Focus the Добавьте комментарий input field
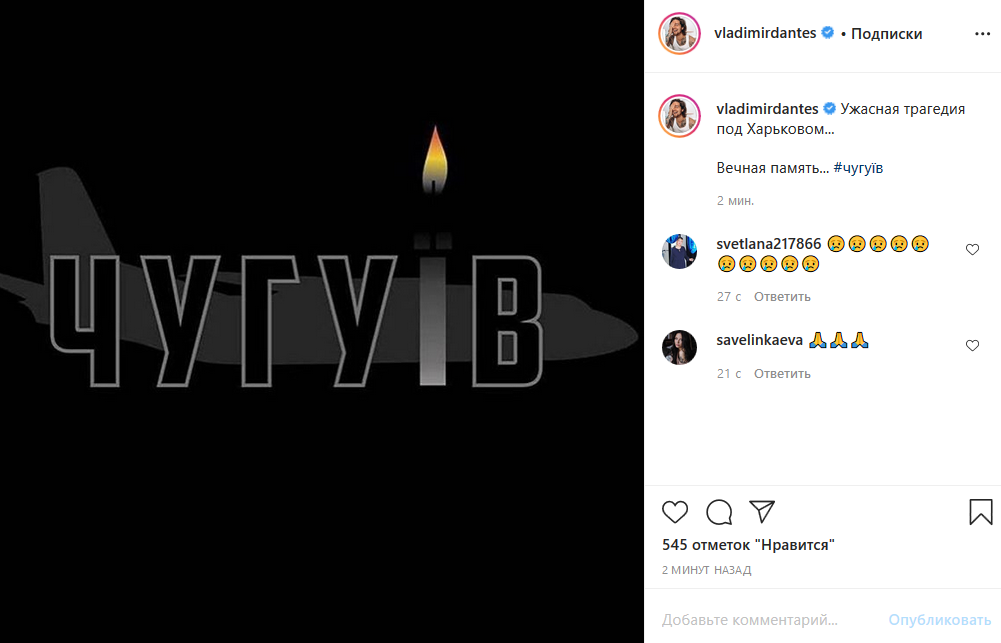Screen dimensions: 1001x643 [768, 619]
